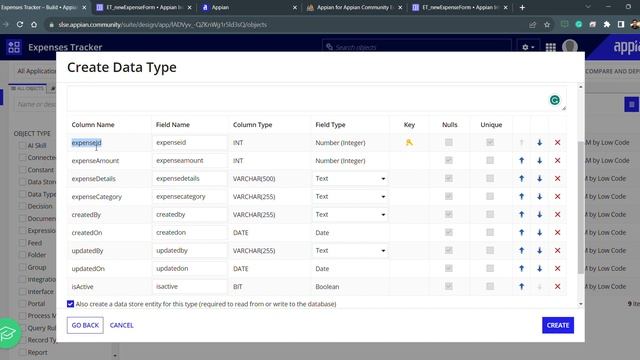Select the expenseId column name text
This screenshot has width=640, height=360.
pos(87,143)
